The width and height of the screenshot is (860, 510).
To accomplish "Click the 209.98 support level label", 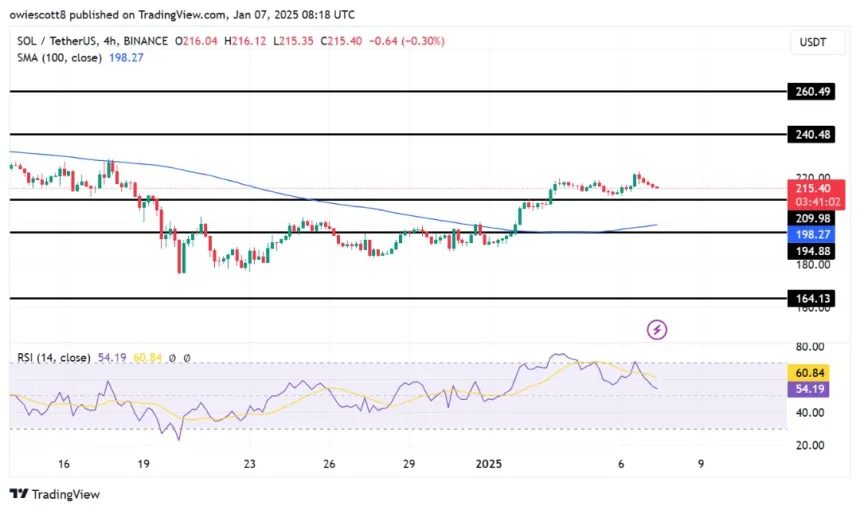I will click(x=812, y=218).
